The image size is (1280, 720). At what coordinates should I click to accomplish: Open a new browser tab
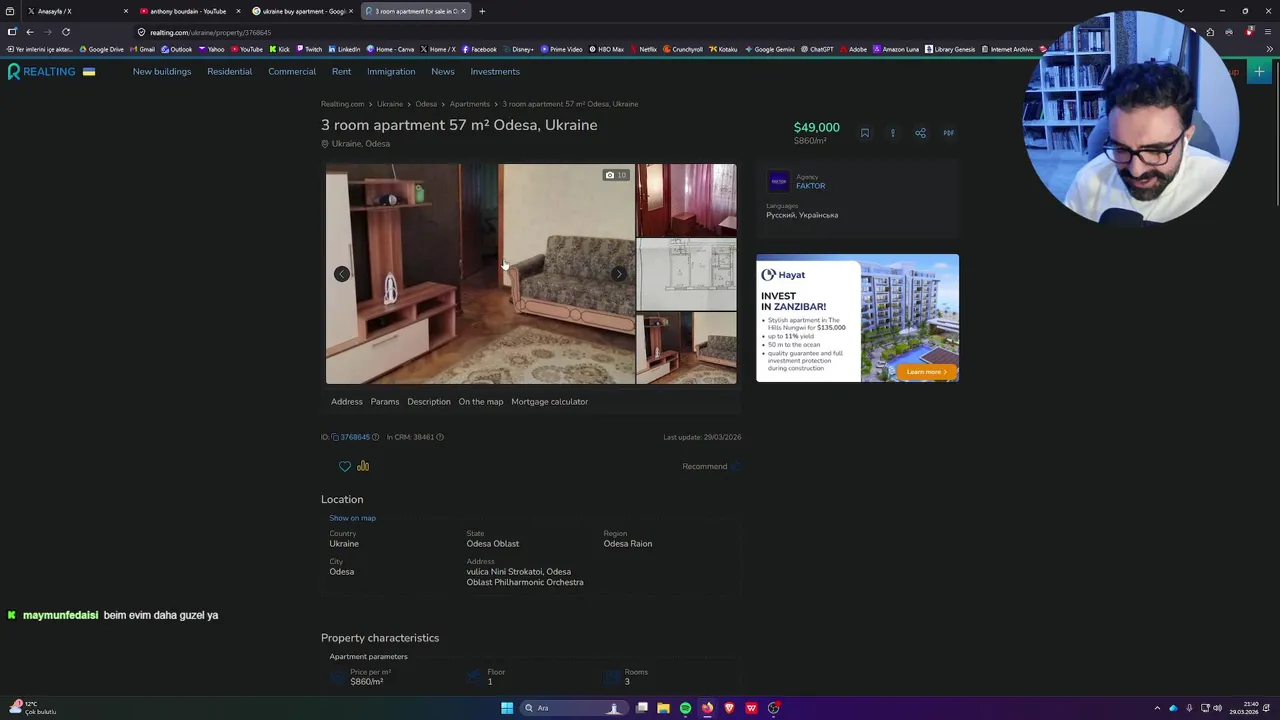point(482,11)
